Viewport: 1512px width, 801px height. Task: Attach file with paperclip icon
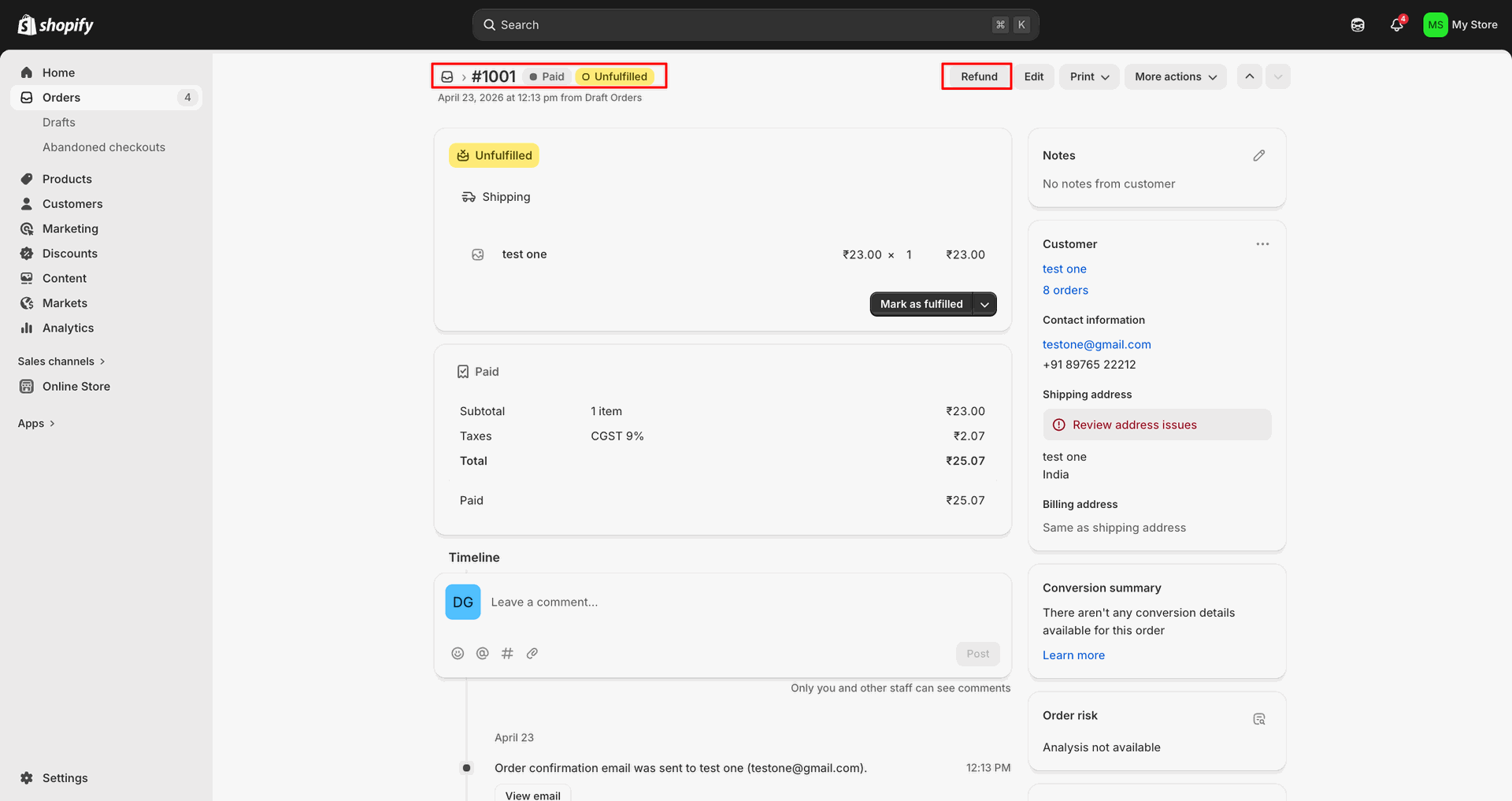(x=532, y=653)
